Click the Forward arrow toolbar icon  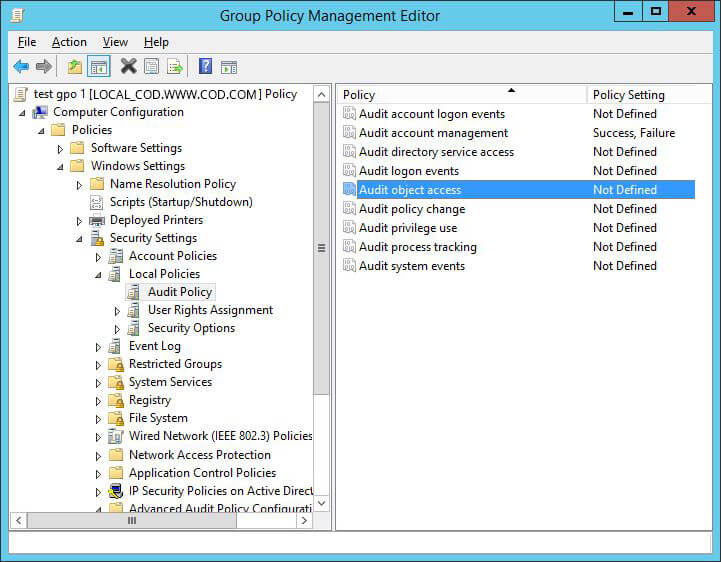coord(44,67)
